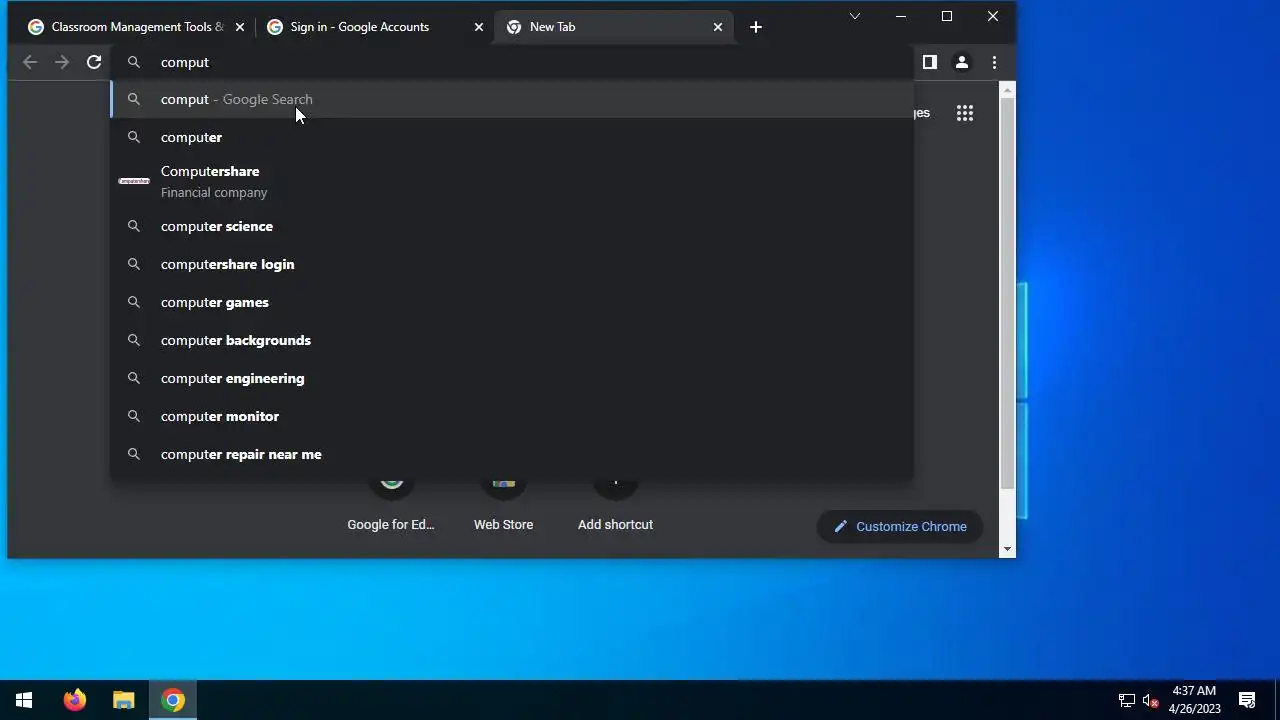
Task: Select 'computershare login' suggestion
Action: tap(511, 264)
